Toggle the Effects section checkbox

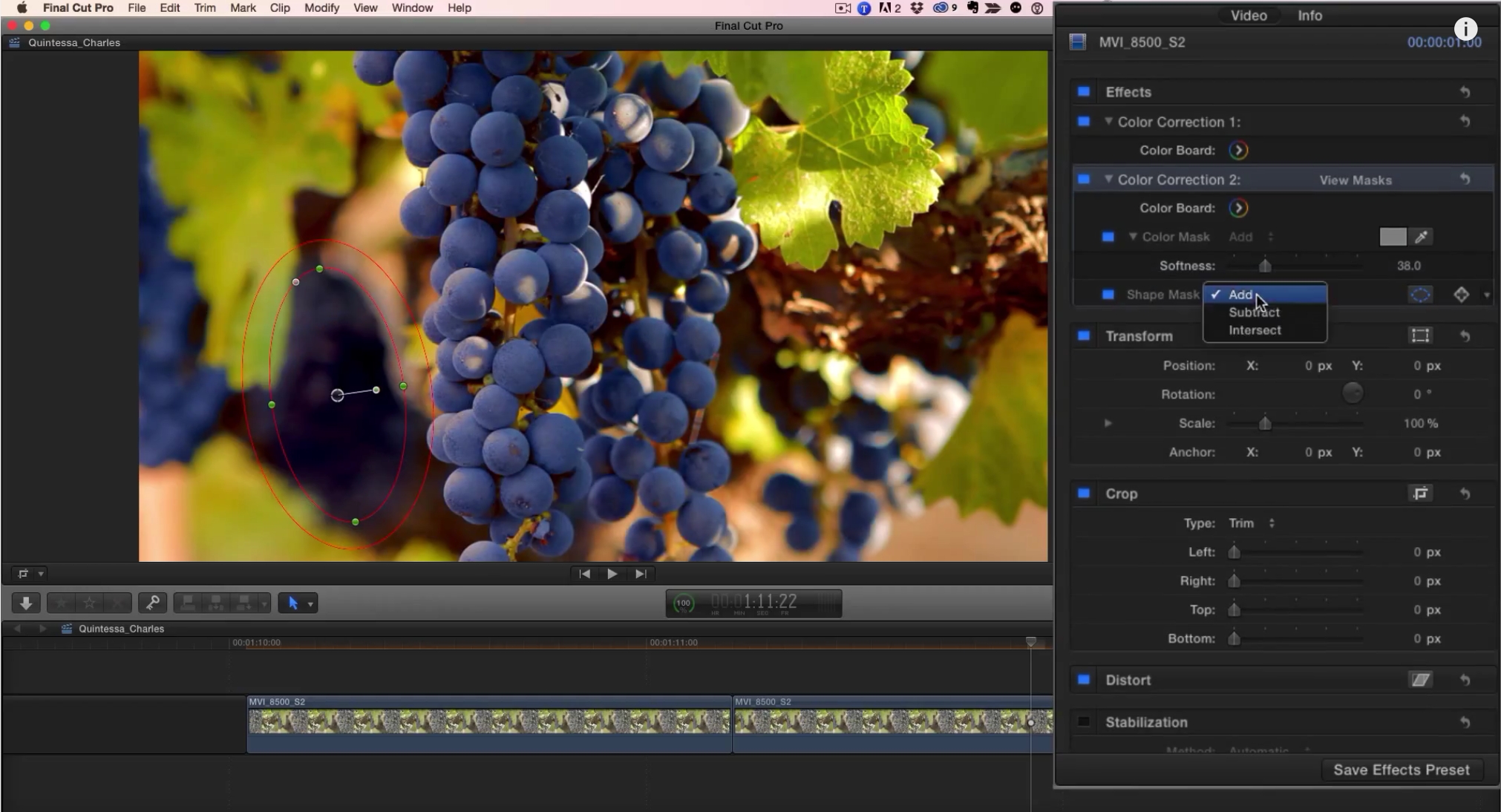tap(1084, 92)
